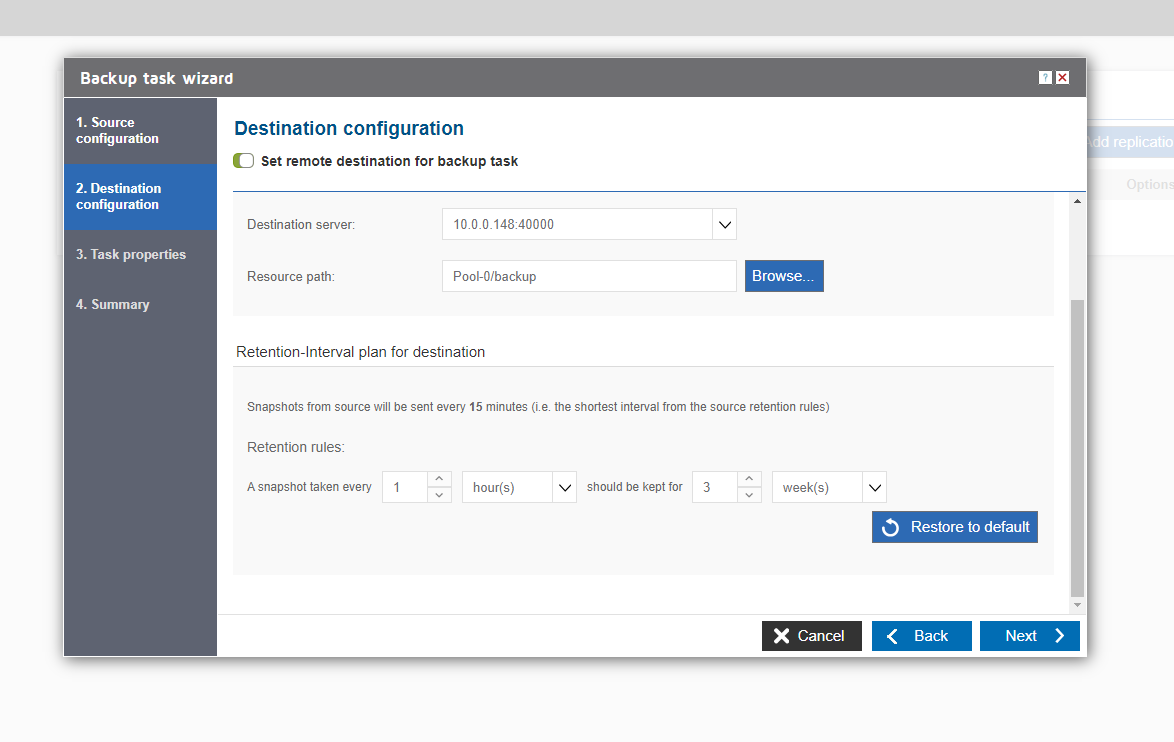
Task: Click the scrollbar up arrow
Action: tap(1077, 201)
